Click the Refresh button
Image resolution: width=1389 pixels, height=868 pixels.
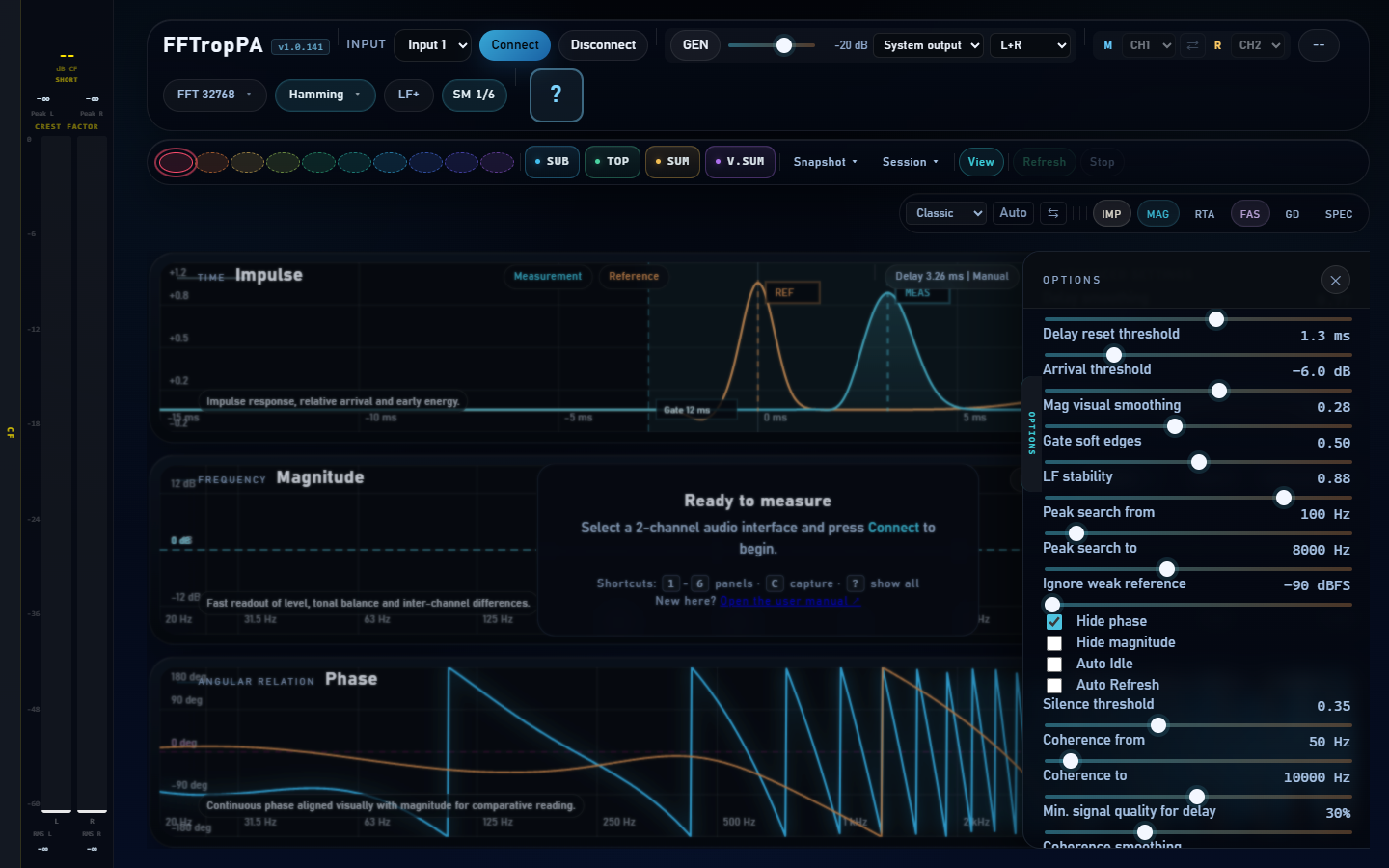pyautogui.click(x=1045, y=162)
